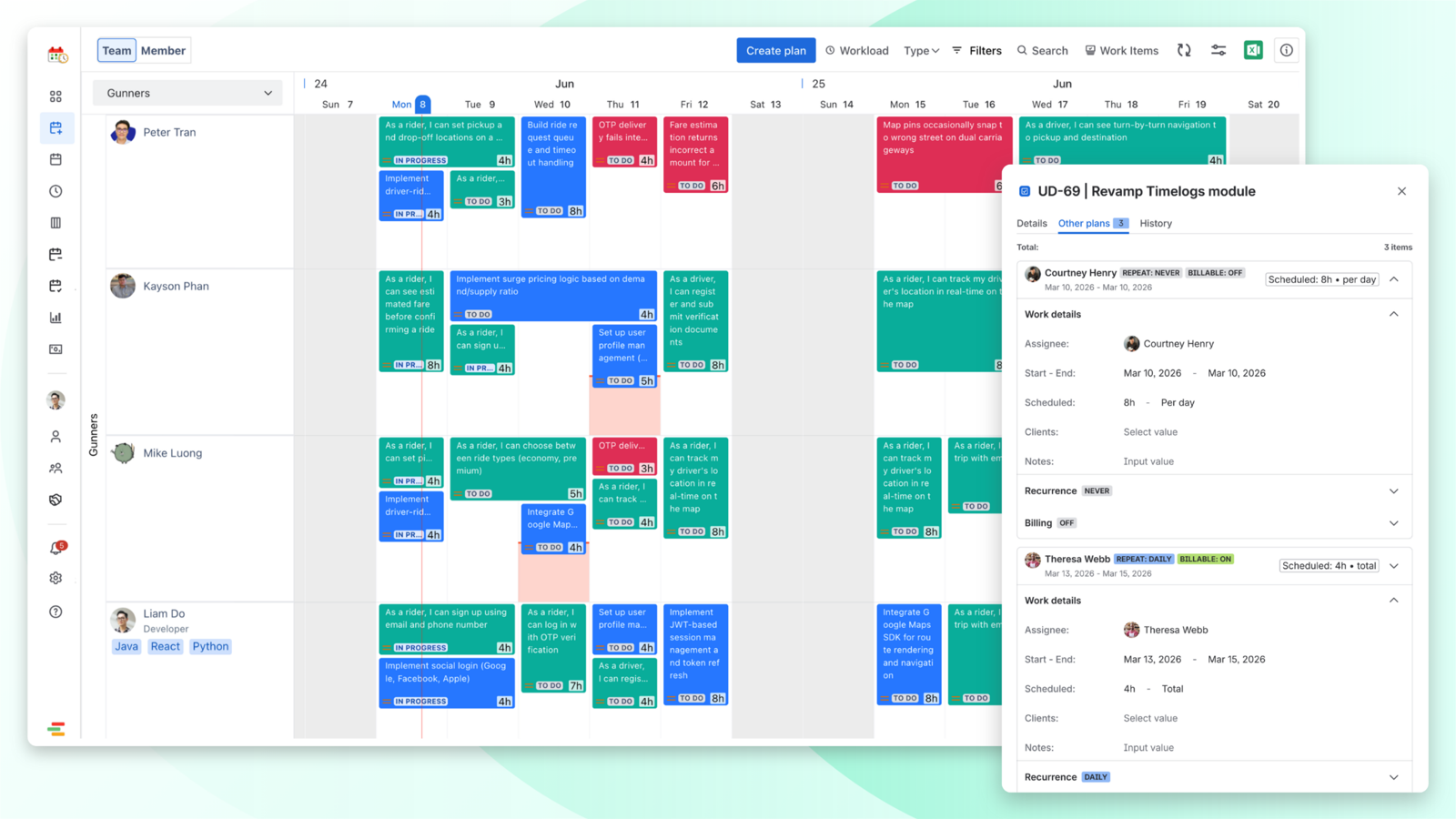
Task: Click Notes Input value for Theresa Webb
Action: (1148, 748)
